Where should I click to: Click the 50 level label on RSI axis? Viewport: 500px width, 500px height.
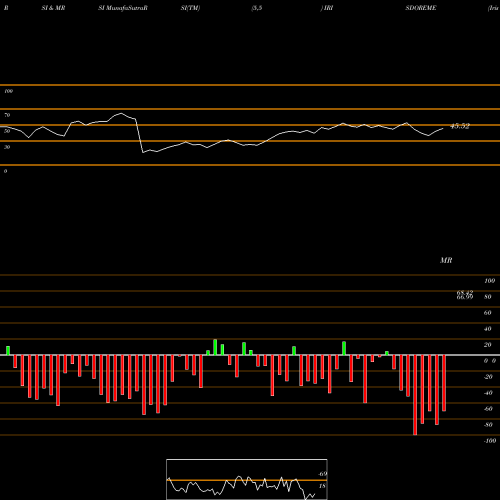(7, 131)
